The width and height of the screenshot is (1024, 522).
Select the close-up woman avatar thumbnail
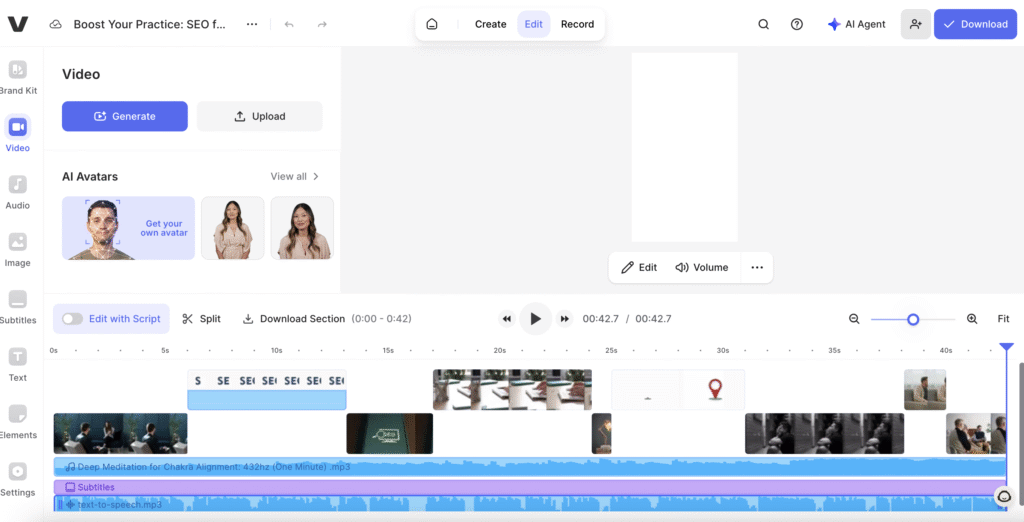coord(302,228)
